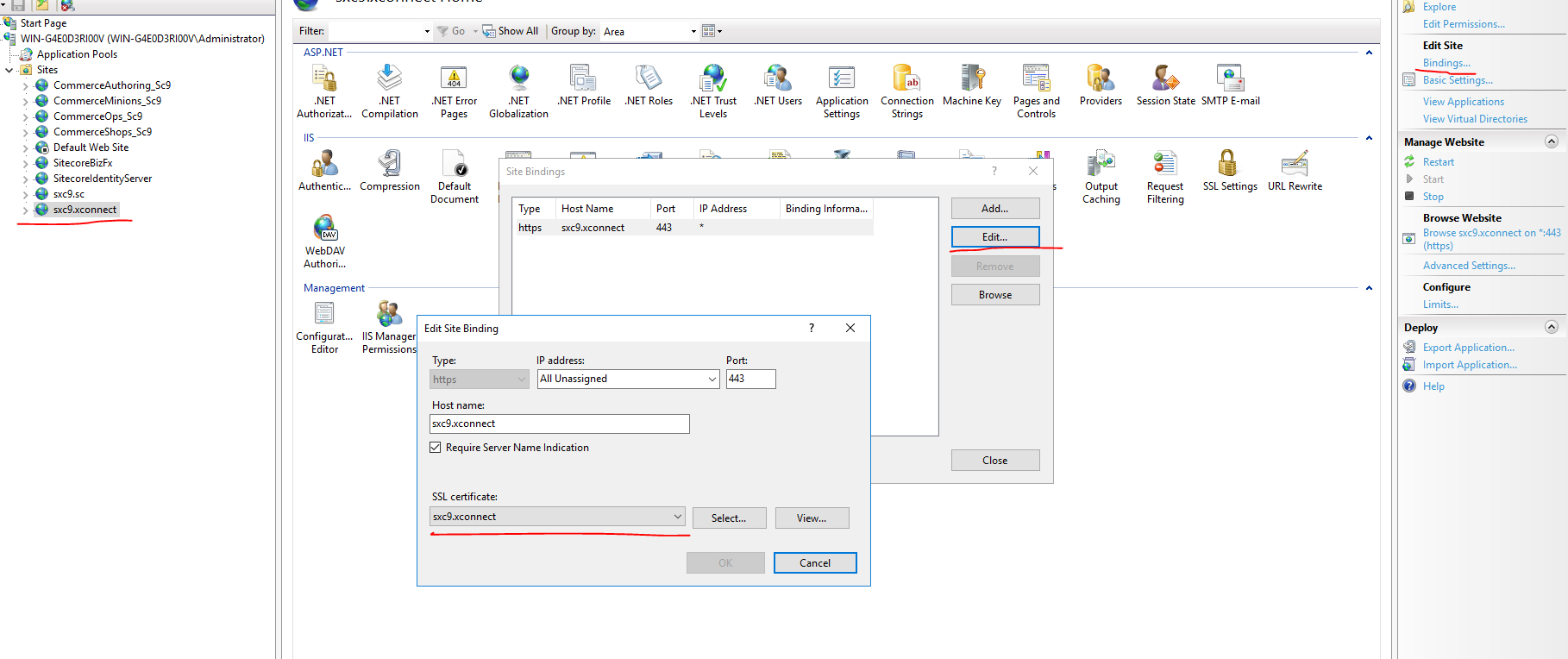Open the Default Document feature
This screenshot has width=1568, height=659.
pyautogui.click(x=455, y=177)
